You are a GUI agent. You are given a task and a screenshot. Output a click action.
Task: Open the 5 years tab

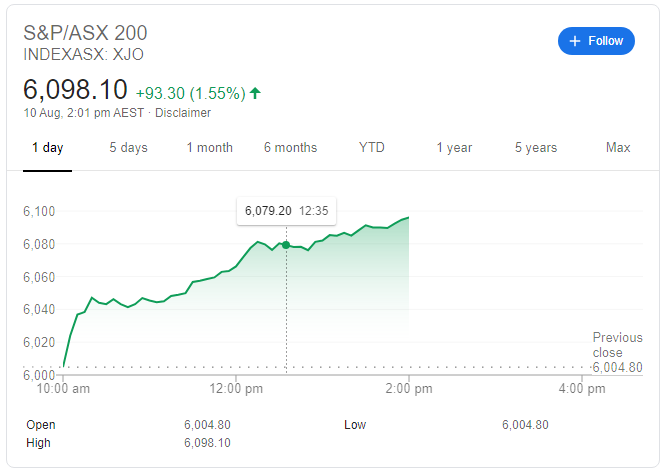click(536, 148)
